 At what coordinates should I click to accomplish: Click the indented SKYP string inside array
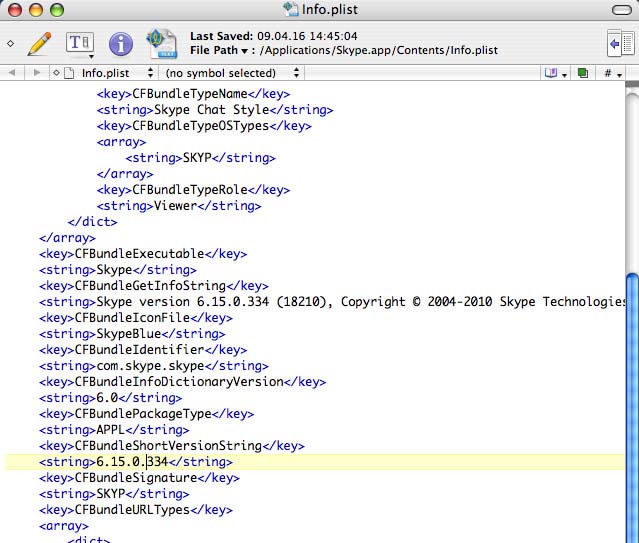200,158
